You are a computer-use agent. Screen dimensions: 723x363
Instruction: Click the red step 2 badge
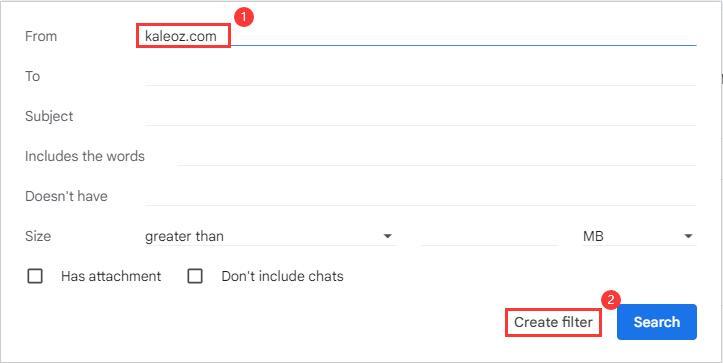coord(611,300)
